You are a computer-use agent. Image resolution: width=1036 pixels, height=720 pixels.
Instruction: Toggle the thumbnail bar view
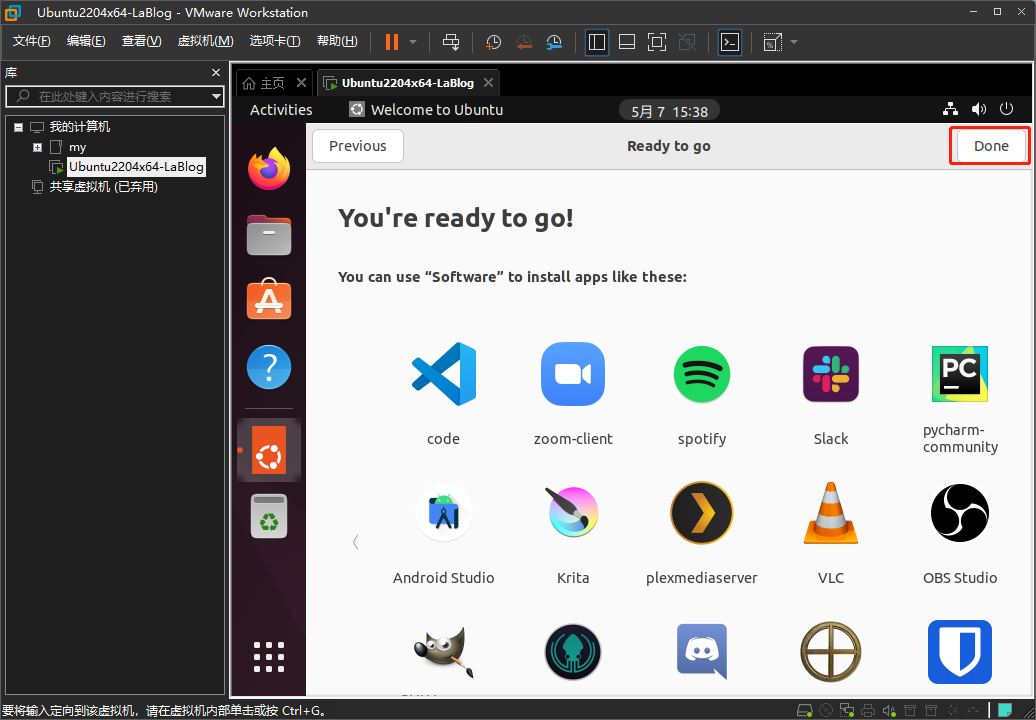pos(626,42)
